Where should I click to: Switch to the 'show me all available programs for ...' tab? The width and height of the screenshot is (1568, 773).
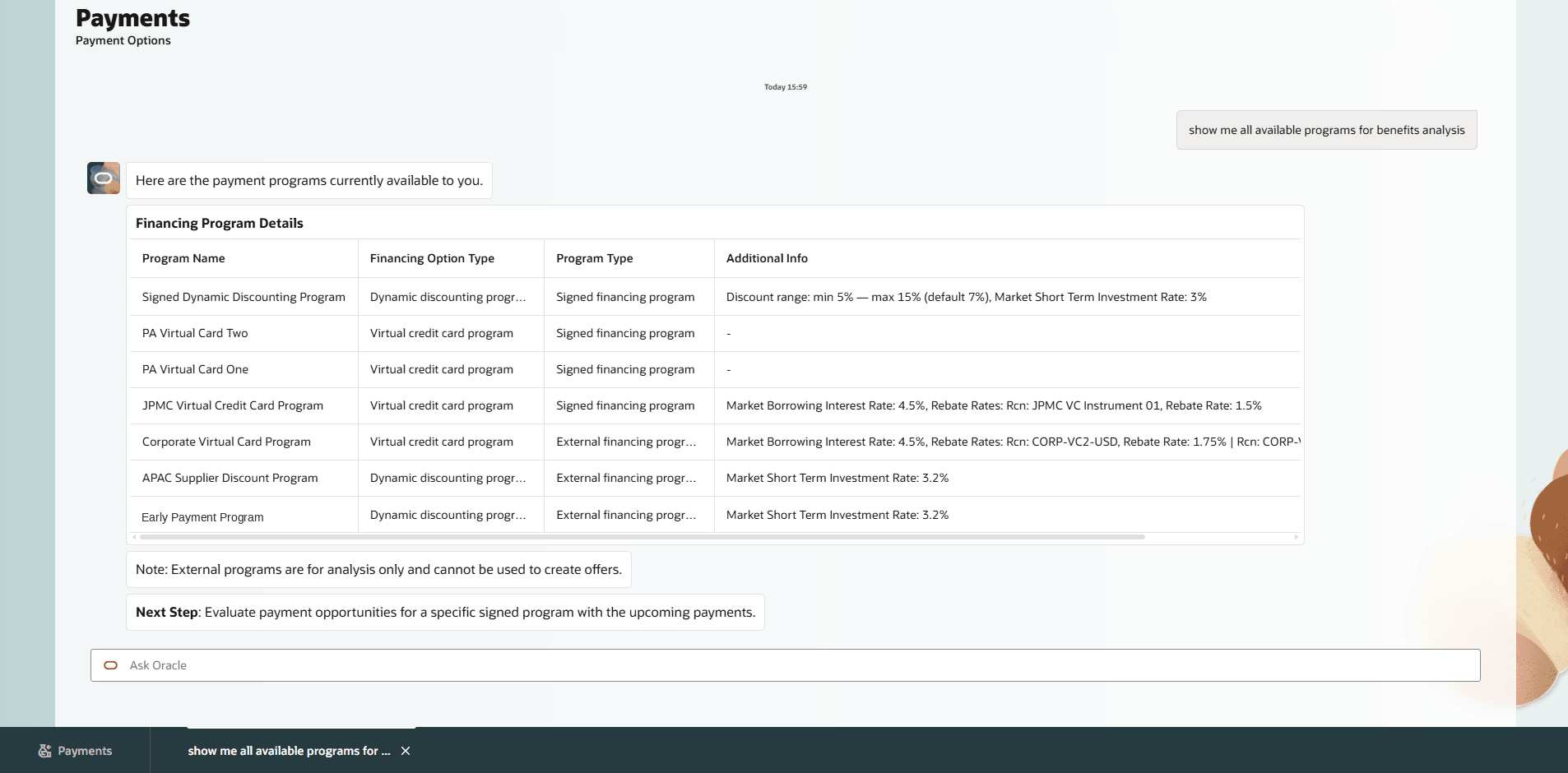[289, 751]
